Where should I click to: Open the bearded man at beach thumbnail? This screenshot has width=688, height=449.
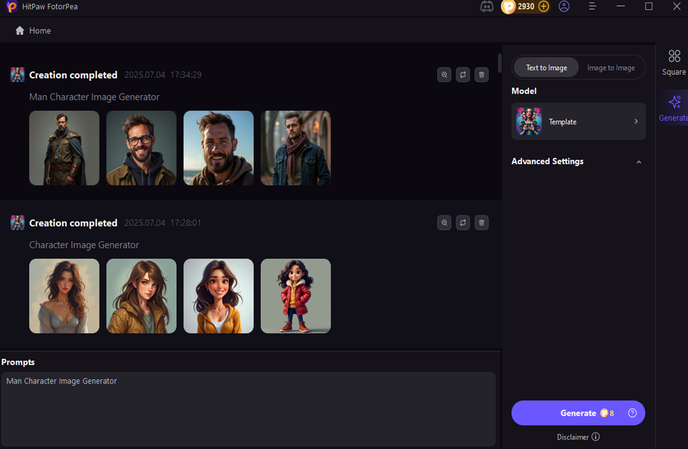(x=219, y=148)
